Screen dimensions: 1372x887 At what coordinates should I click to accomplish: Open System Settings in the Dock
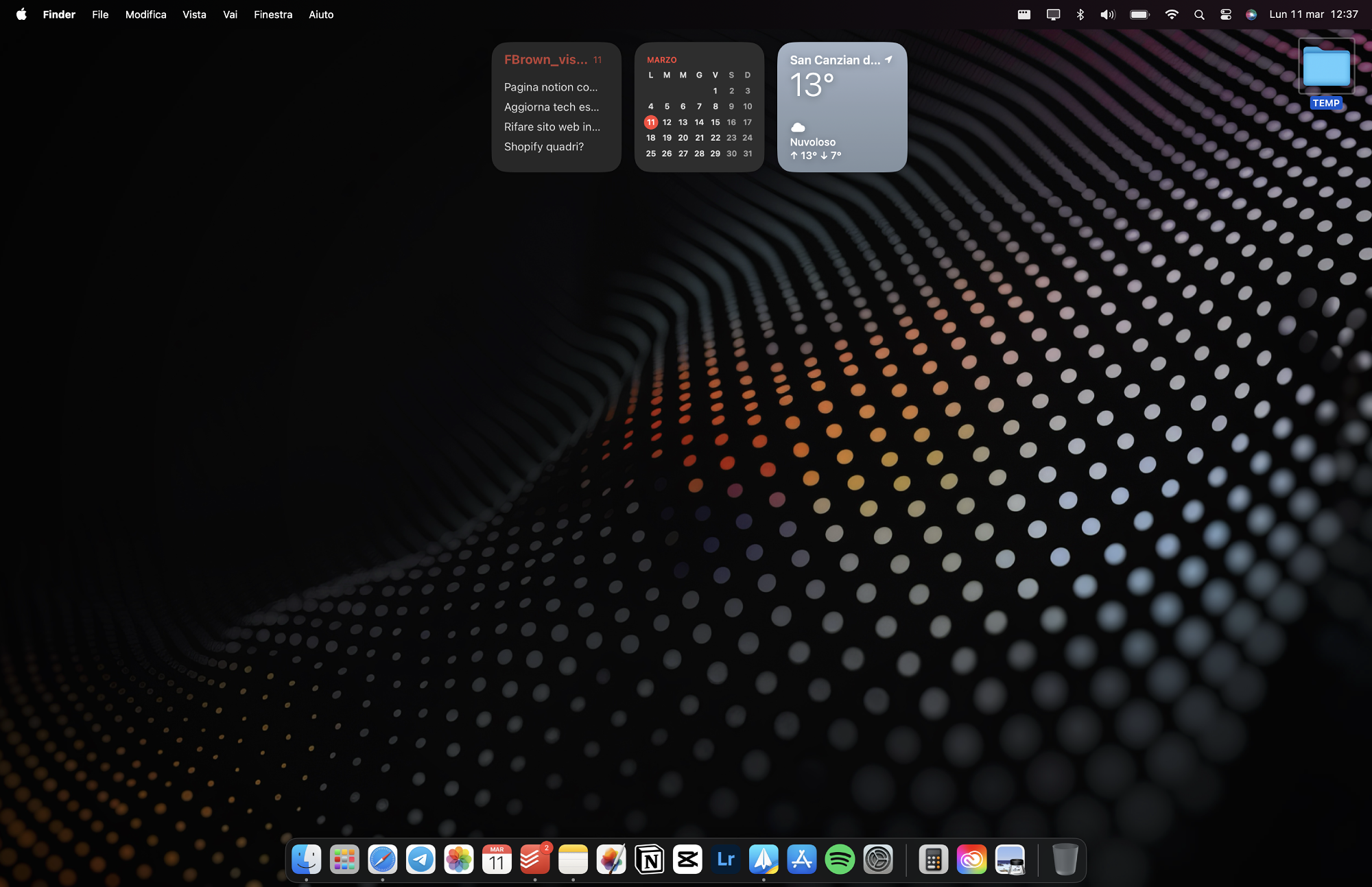pos(878,859)
